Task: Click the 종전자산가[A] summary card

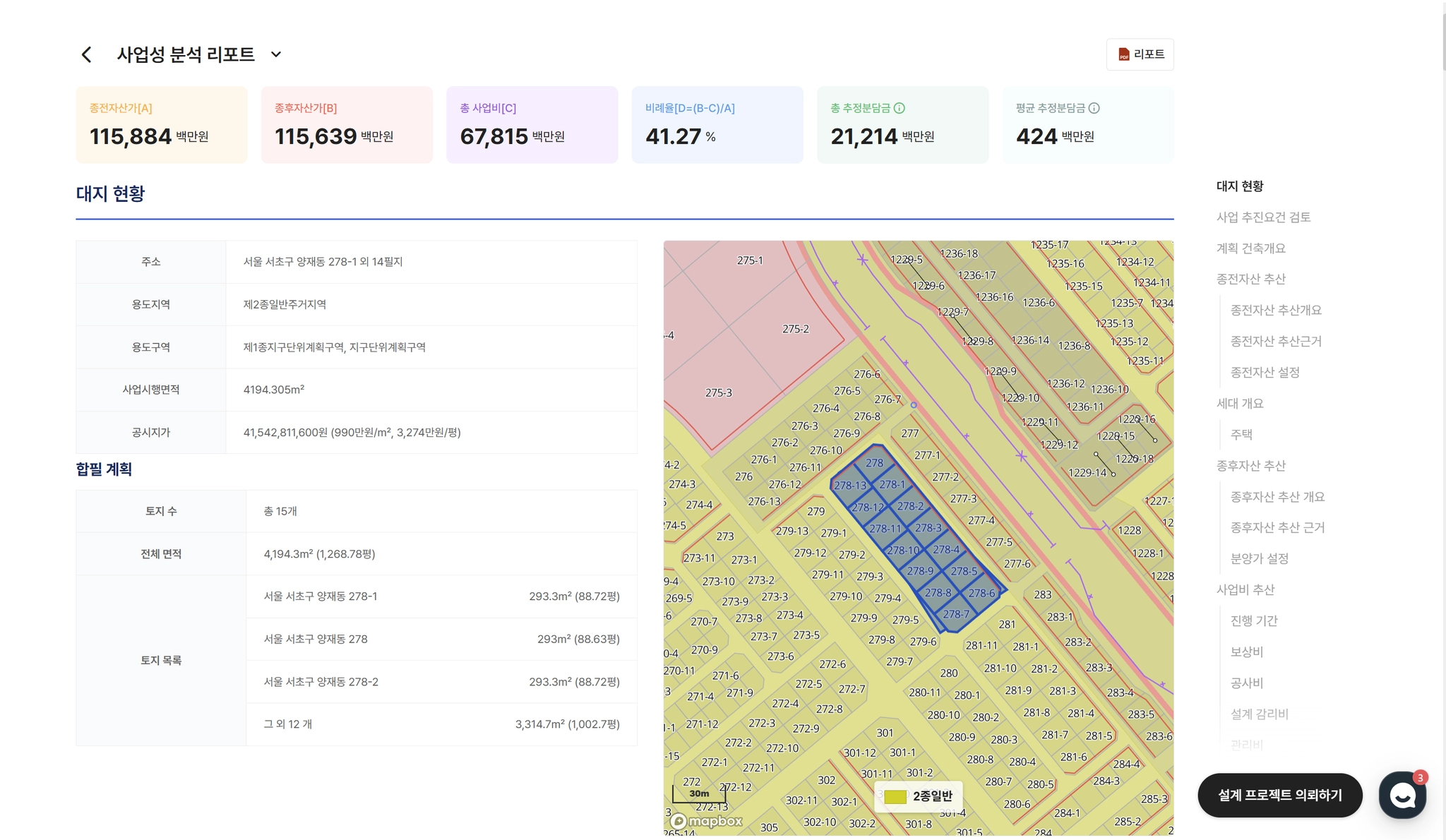Action: 162,125
